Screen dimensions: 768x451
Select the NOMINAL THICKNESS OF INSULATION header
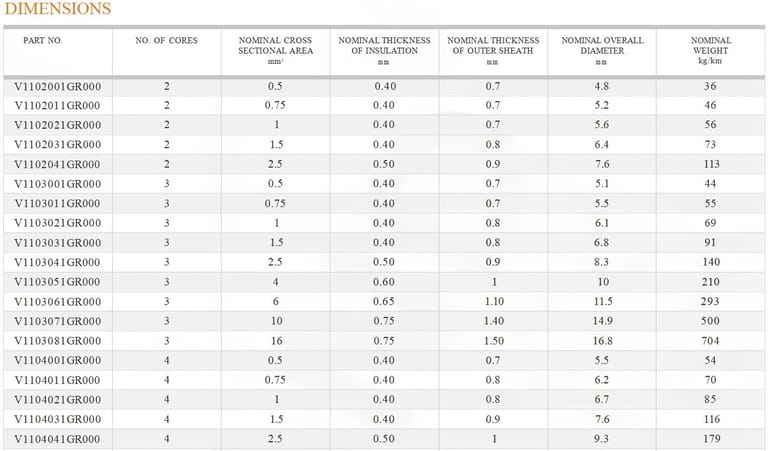(x=385, y=46)
